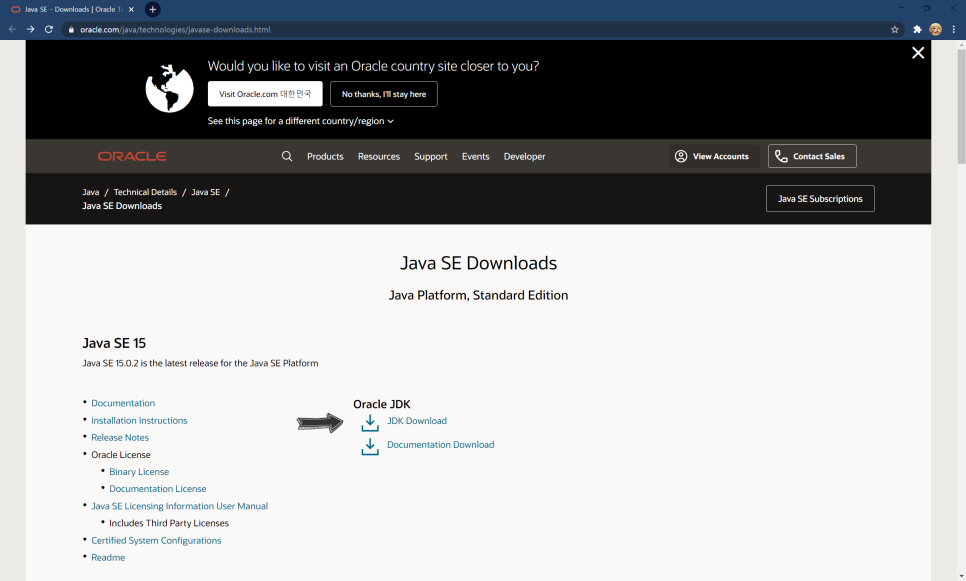Viewport: 966px width, 581px height.
Task: Select the Java SE Downloads browser tab
Action: (x=73, y=9)
